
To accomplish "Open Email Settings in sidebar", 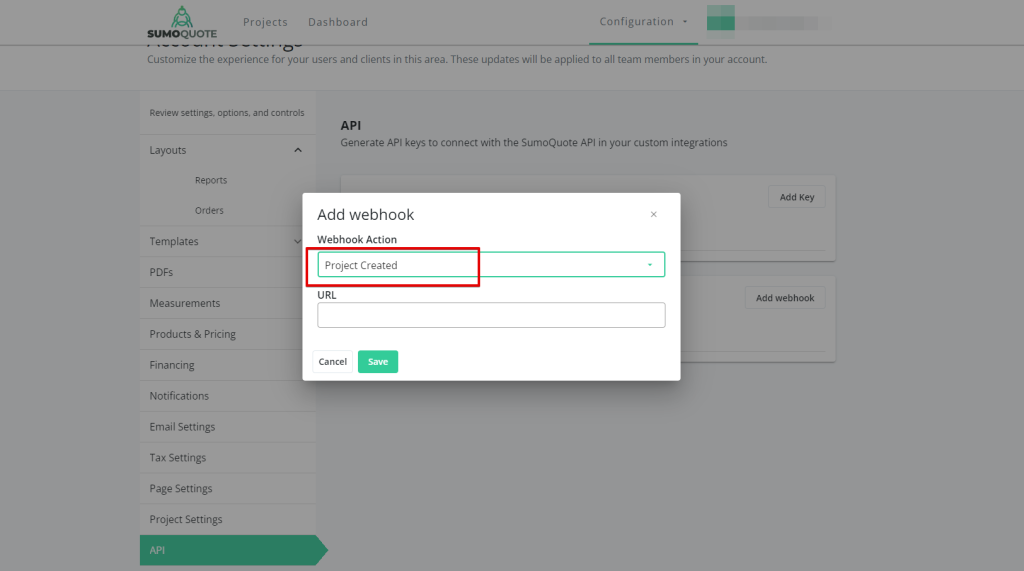I will point(182,427).
